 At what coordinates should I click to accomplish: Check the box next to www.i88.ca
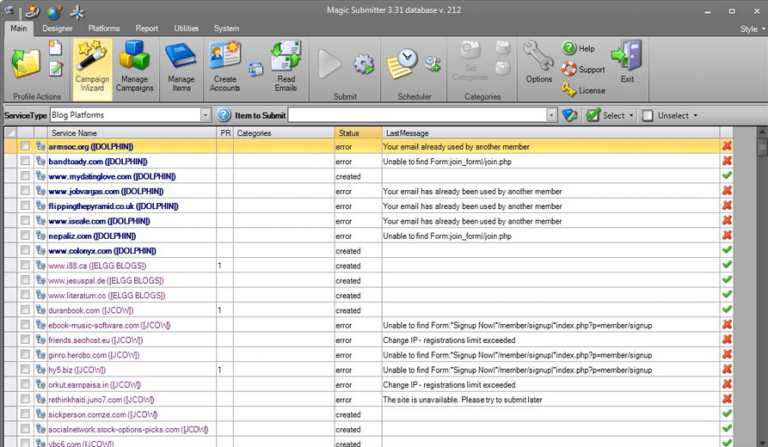[25, 266]
